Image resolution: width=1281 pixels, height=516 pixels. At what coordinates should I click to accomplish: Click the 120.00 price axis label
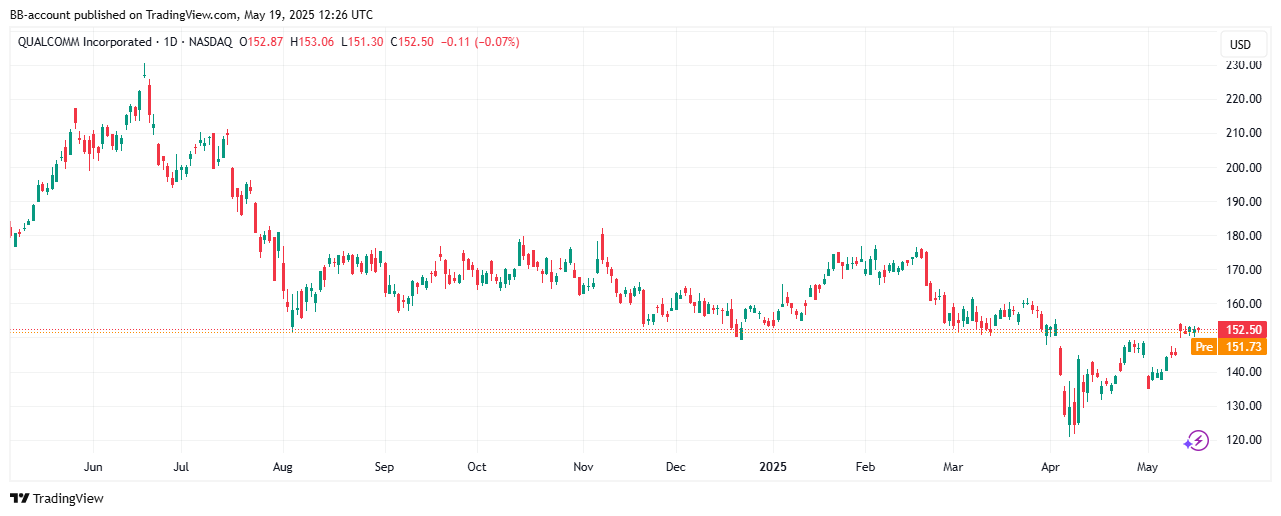tap(1244, 440)
